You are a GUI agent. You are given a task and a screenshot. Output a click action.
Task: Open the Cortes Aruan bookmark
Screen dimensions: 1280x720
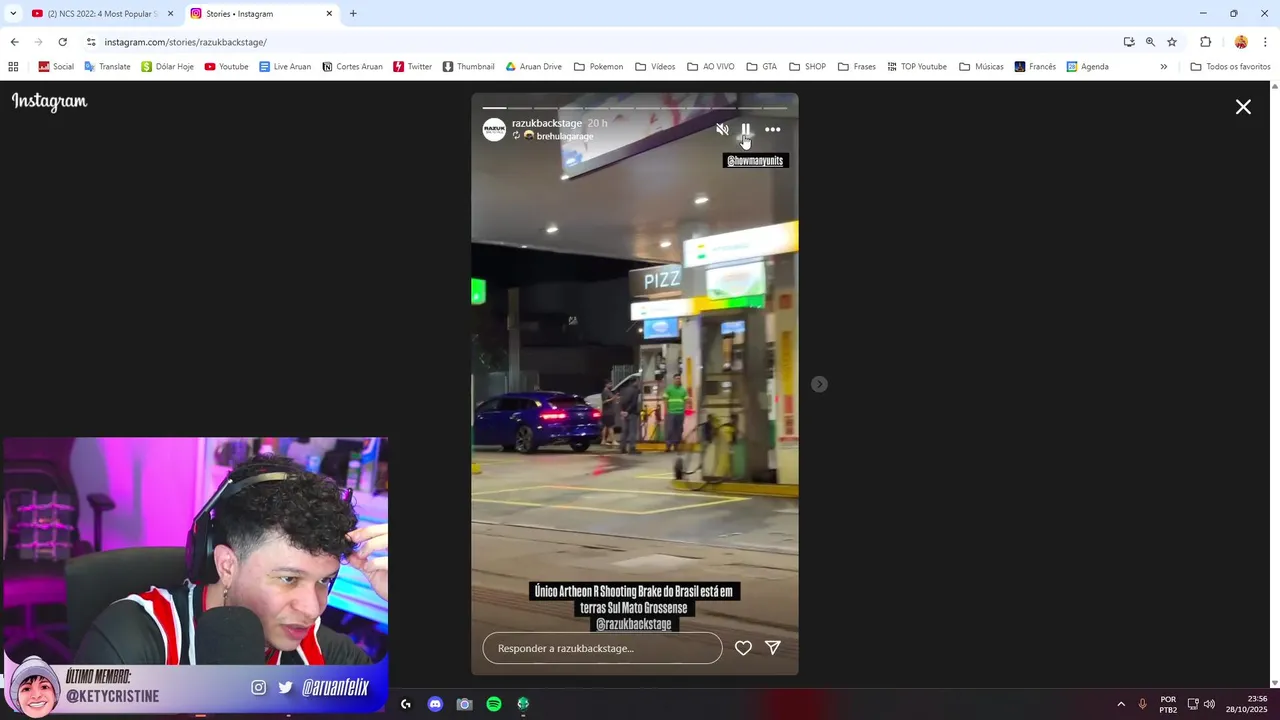352,67
